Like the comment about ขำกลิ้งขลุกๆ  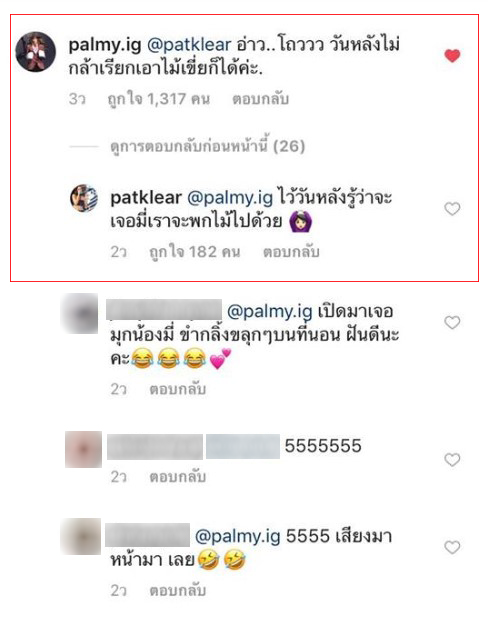452,322
